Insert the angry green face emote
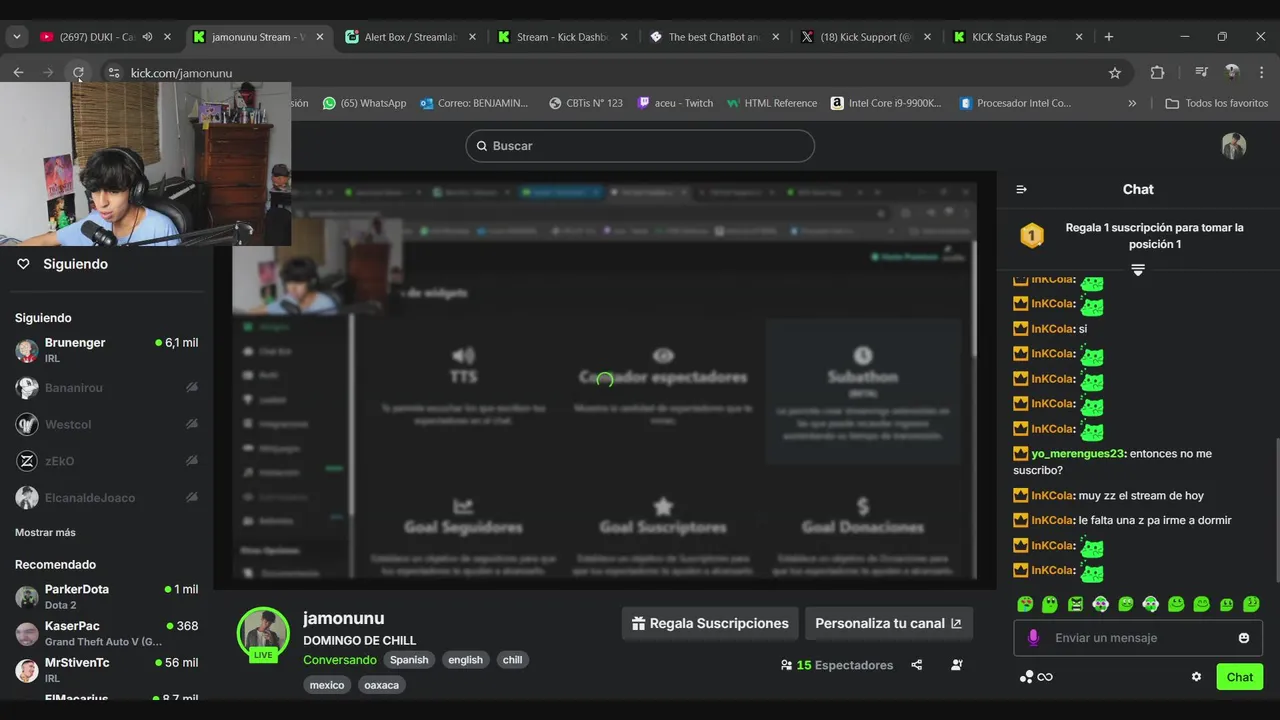Screen dimensions: 1280x720 (x=1075, y=604)
